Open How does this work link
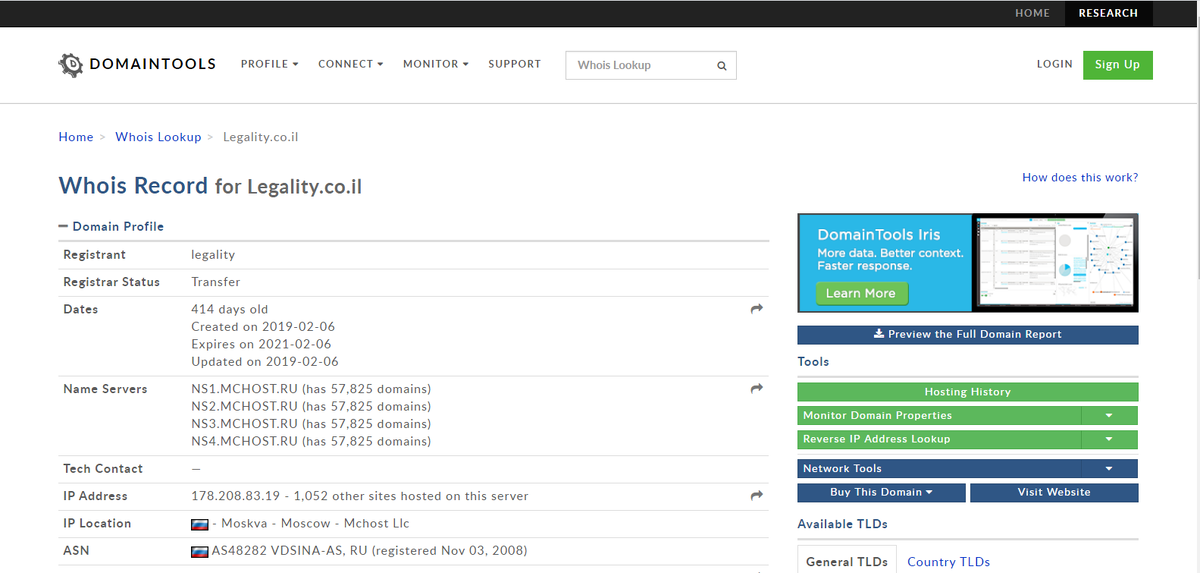The width and height of the screenshot is (1200, 573). point(1080,178)
